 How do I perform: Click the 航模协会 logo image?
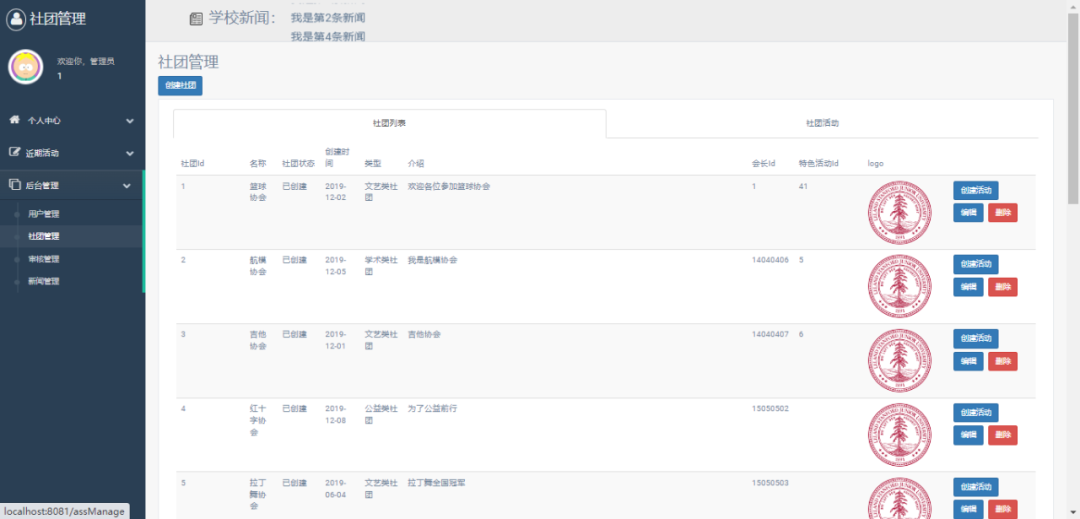coord(900,287)
